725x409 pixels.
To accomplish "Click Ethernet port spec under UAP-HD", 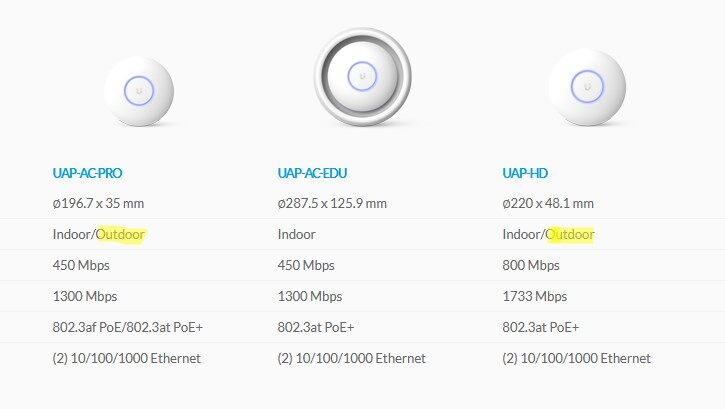I will 576,358.
